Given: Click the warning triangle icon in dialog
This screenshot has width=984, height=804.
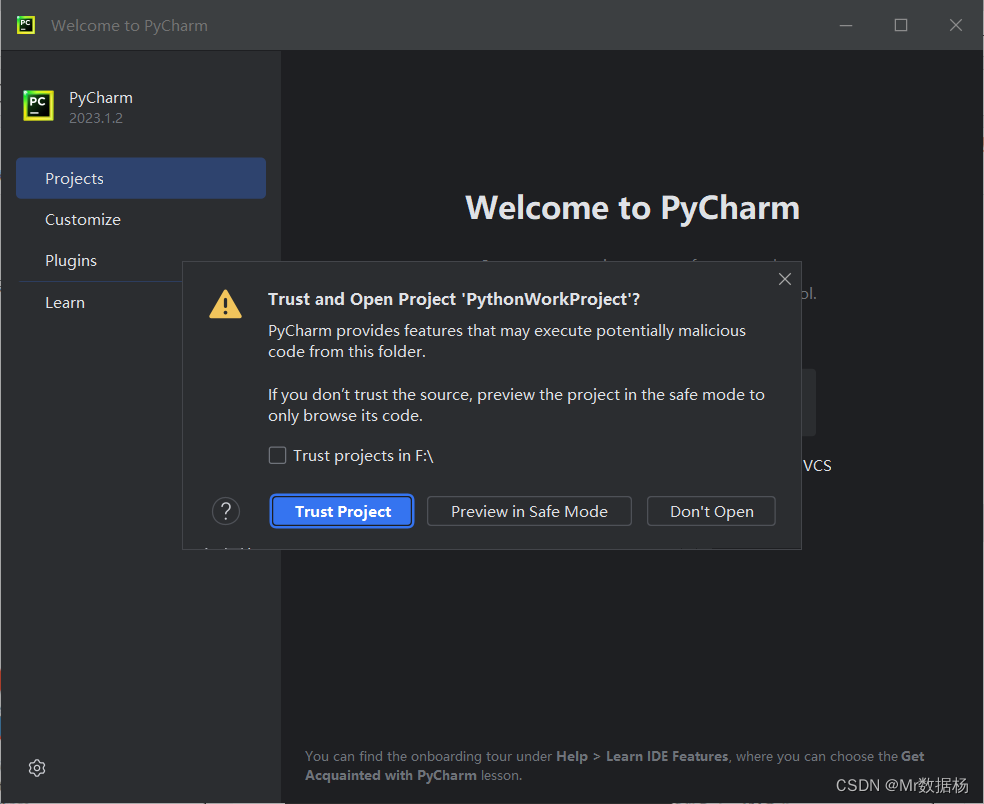Looking at the screenshot, I should point(225,304).
